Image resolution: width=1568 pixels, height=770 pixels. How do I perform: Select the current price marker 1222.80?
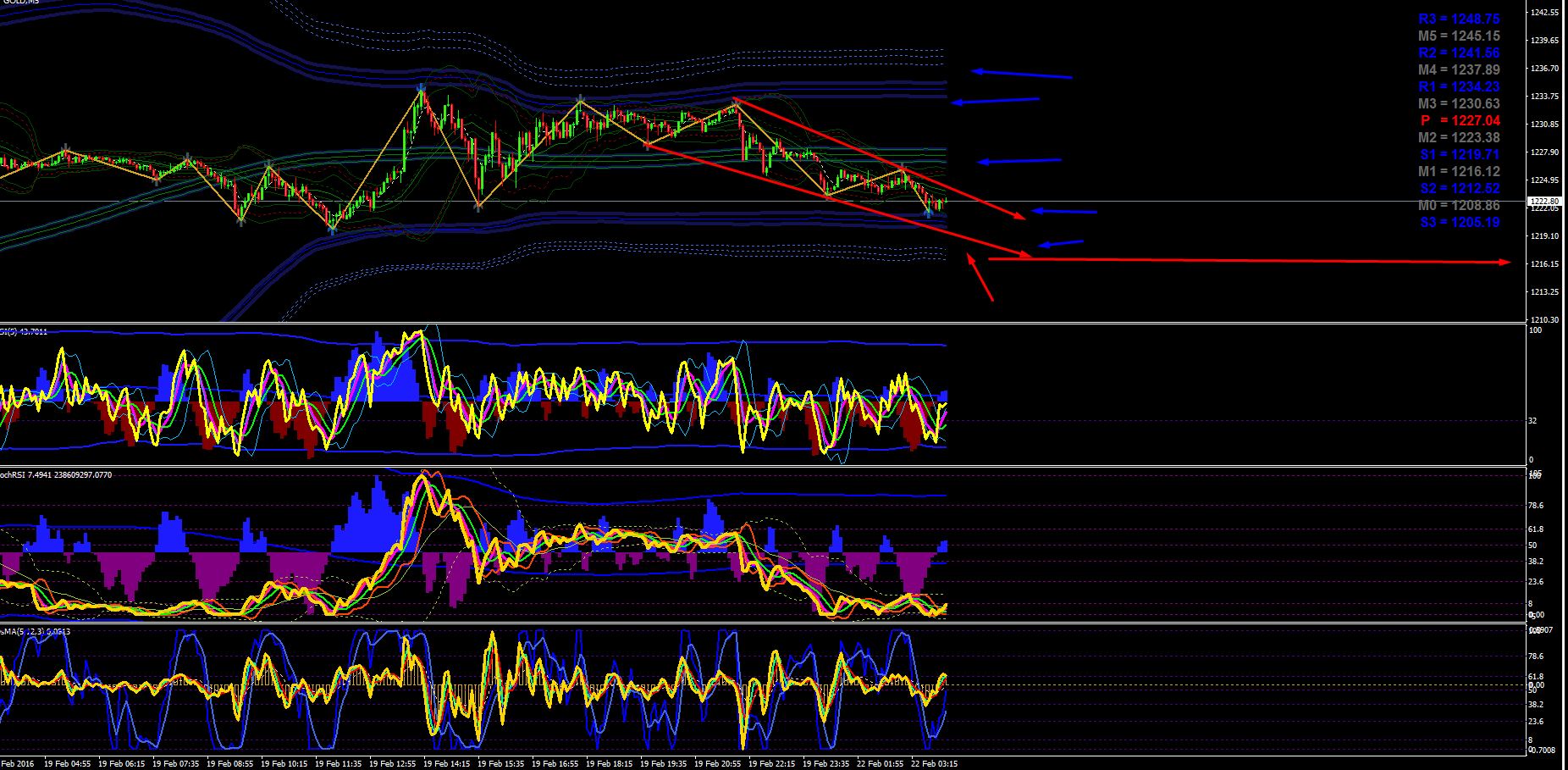point(1544,201)
